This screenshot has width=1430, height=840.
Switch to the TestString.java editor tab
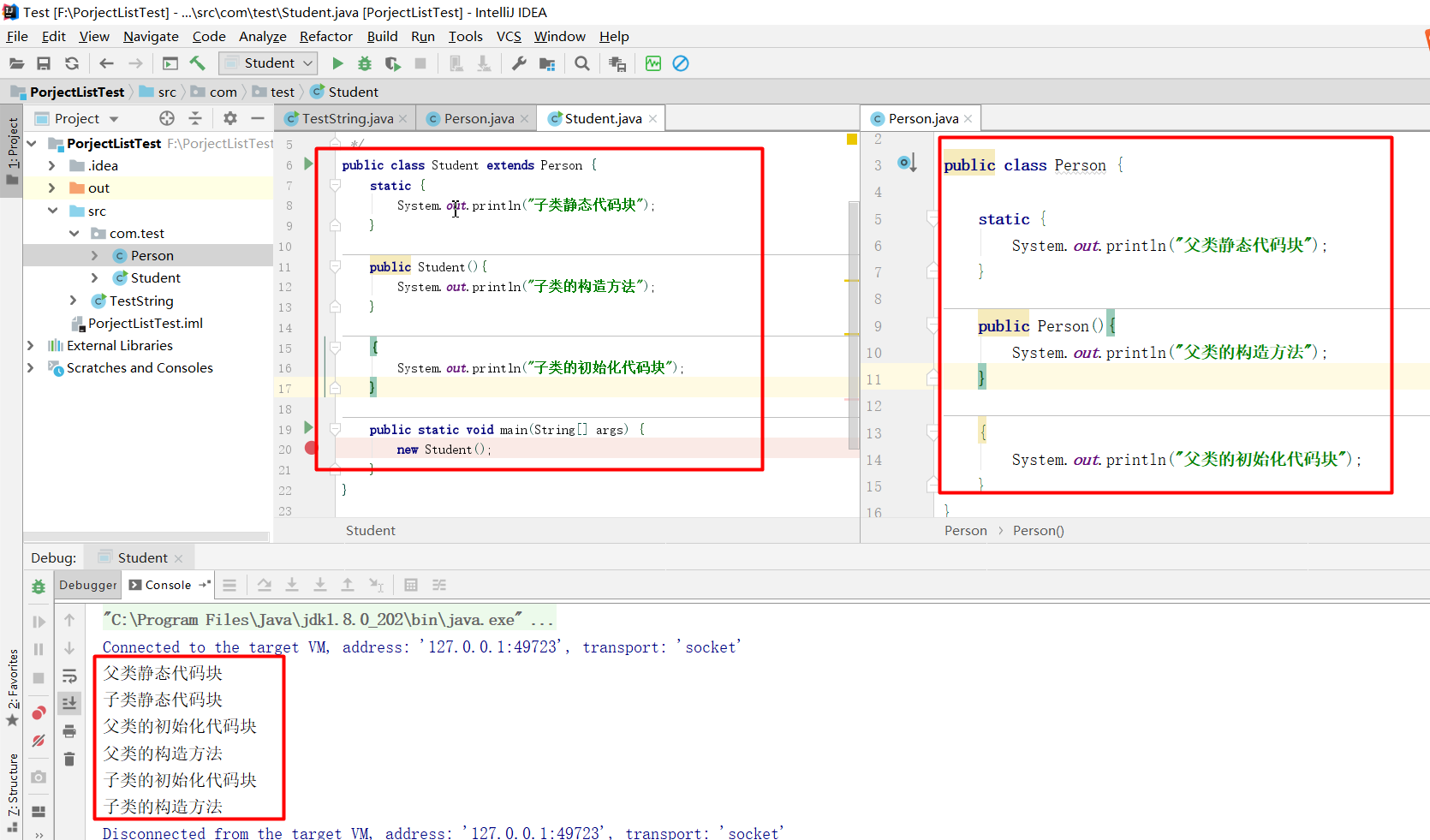[x=346, y=119]
